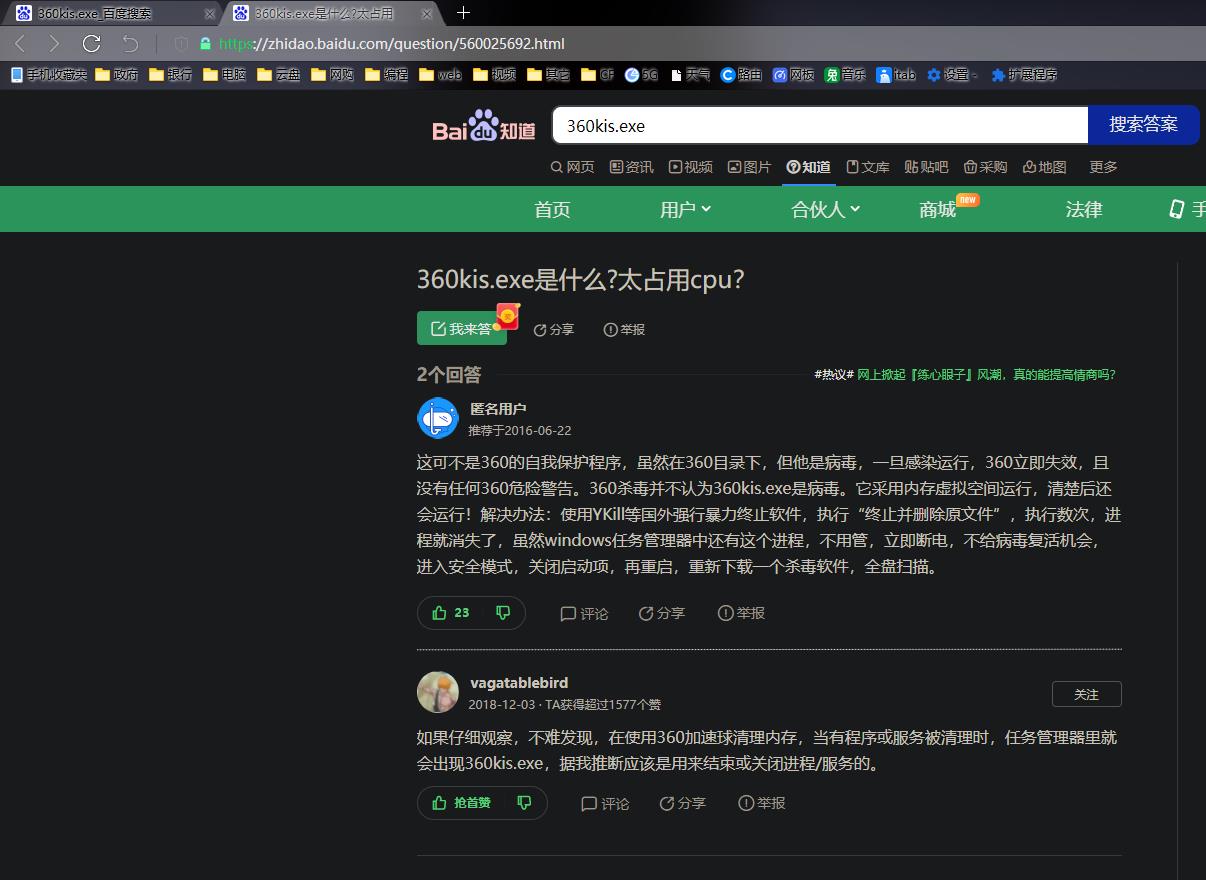Go back using the browser back arrow
Viewport: 1206px width, 880px height.
[x=20, y=44]
